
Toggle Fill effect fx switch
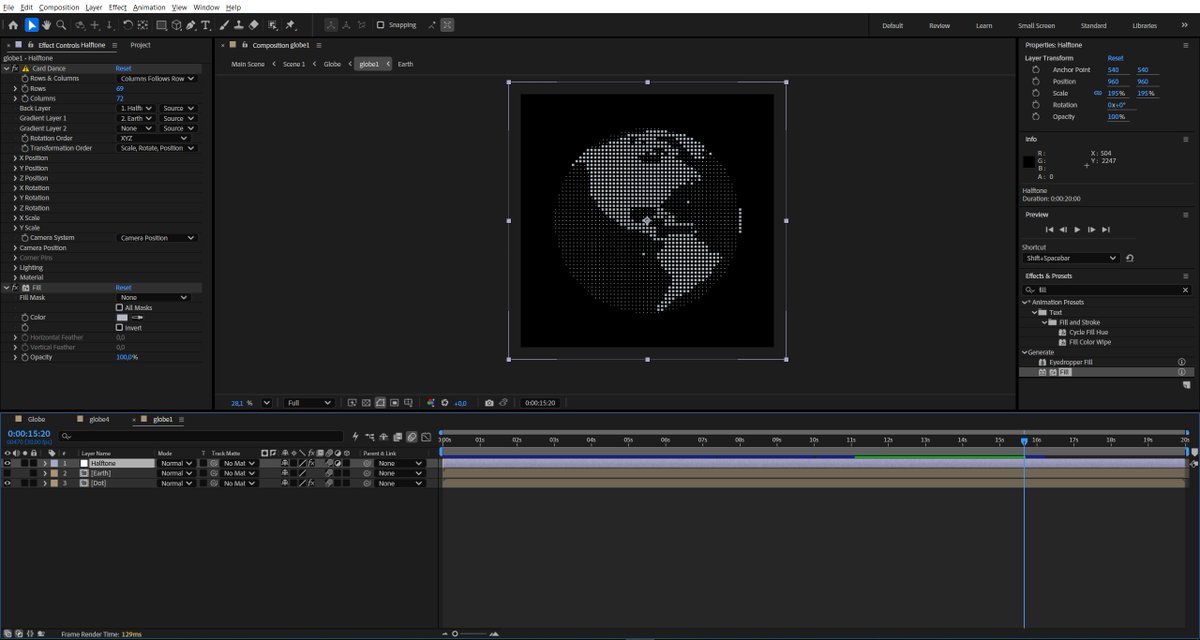[x=14, y=287]
